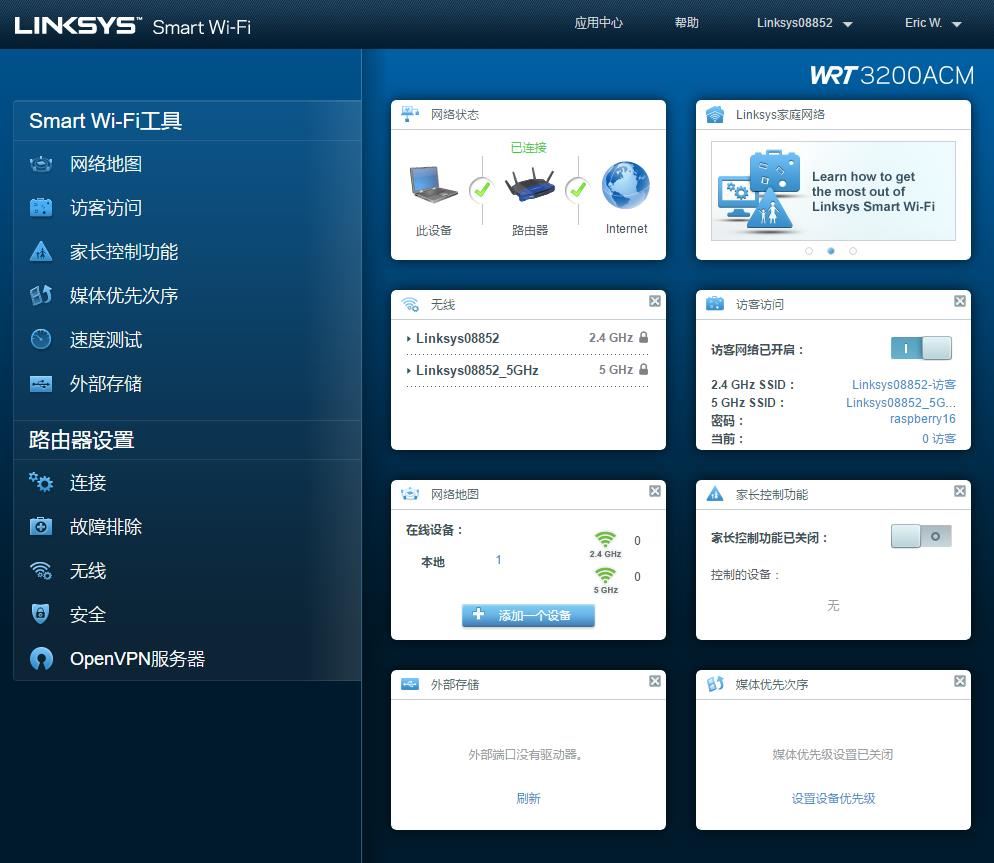Click the 访客访问 sidebar icon
994x863 pixels.
[x=41, y=207]
